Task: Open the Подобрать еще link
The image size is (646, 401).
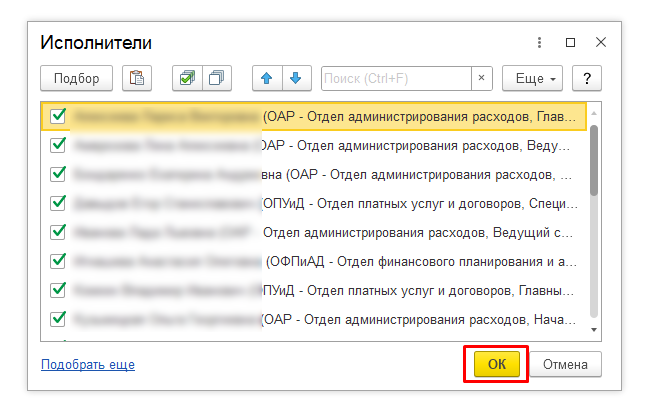Action: (88, 365)
